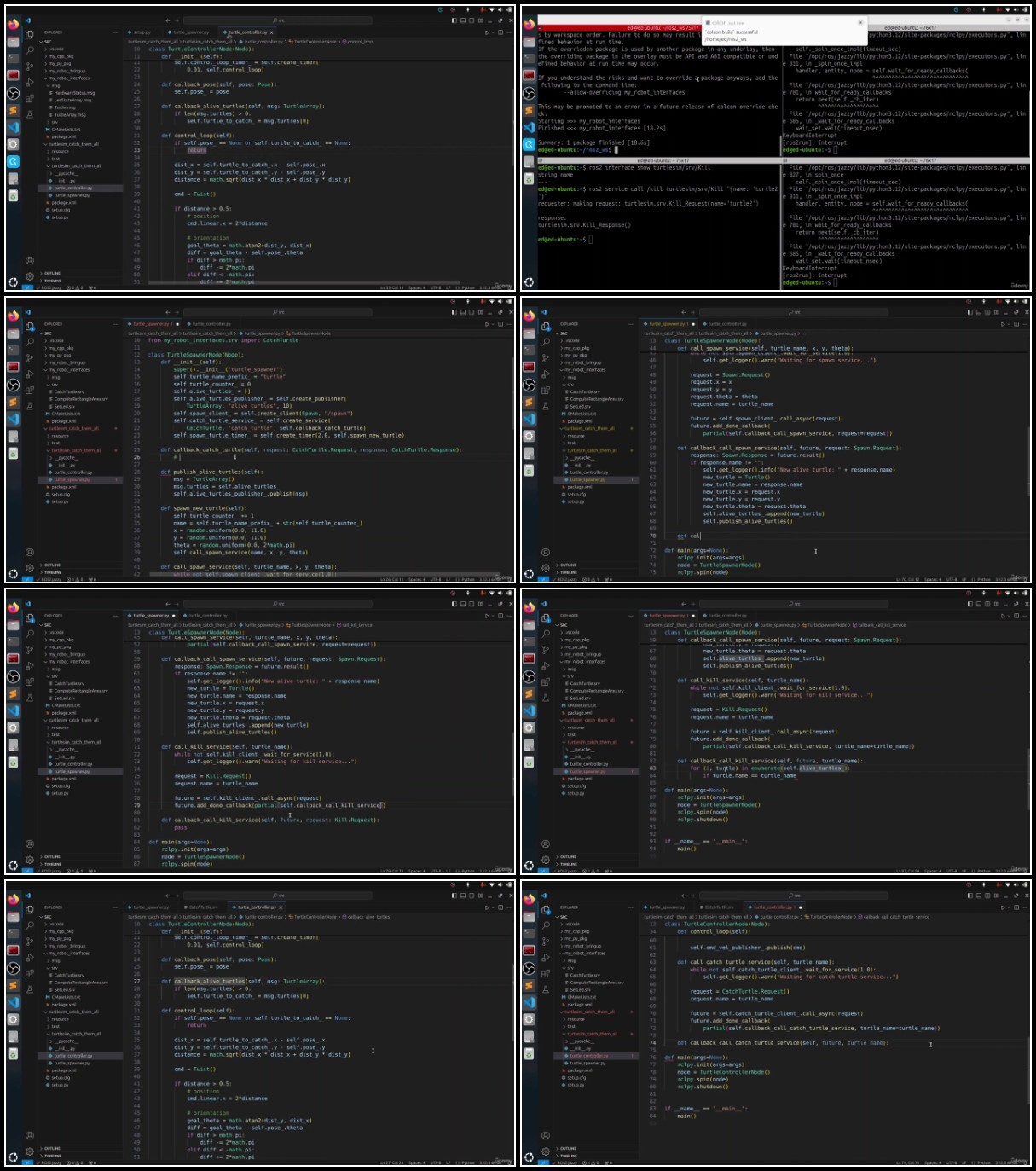This screenshot has width=1036, height=1171.
Task: Expand the my_cpp_pkg folder in the top-left screenshot
Action: click(82, 56)
